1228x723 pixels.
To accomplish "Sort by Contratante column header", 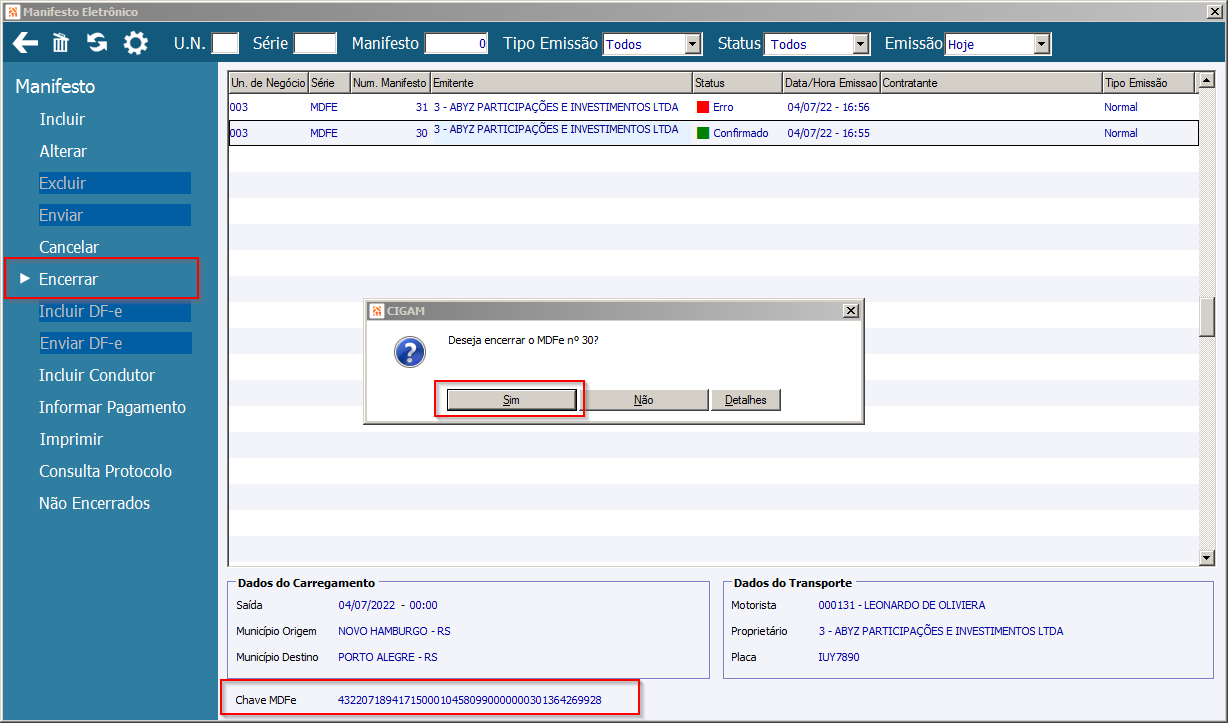I will coord(991,83).
